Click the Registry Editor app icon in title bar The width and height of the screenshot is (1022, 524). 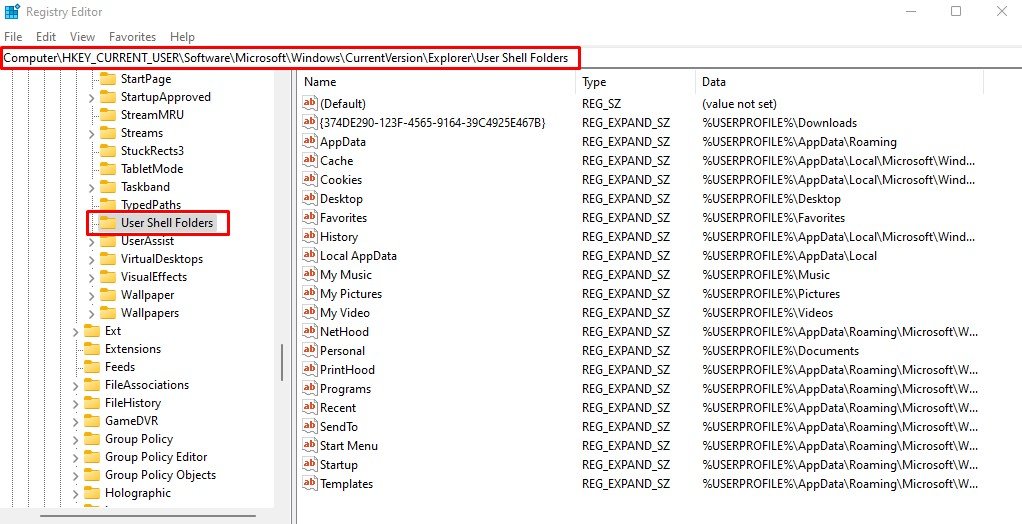(x=12, y=12)
